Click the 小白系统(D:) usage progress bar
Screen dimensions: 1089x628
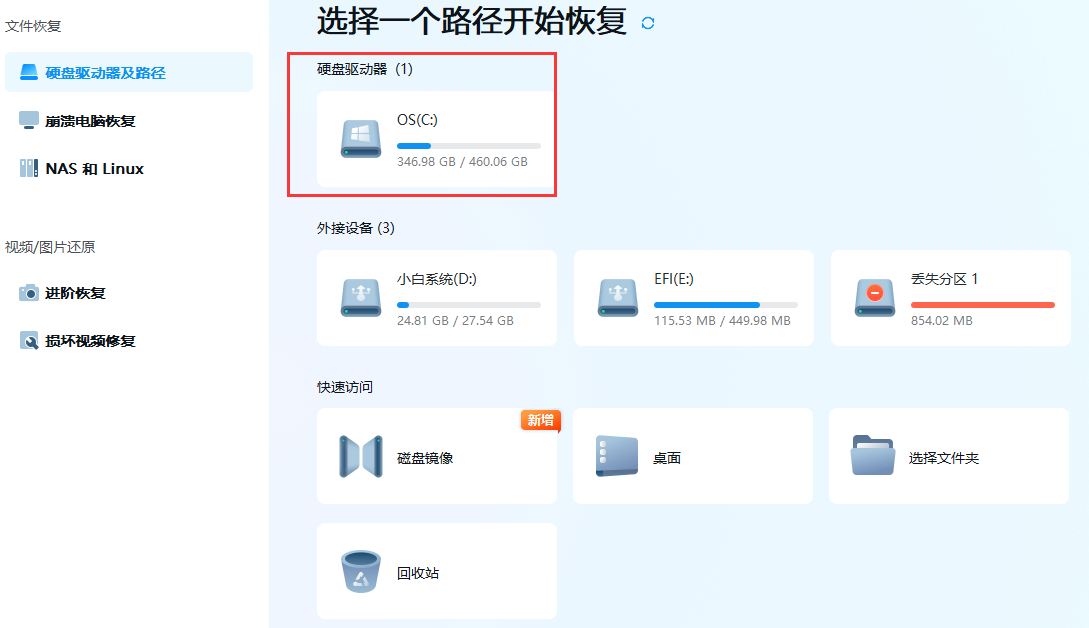click(469, 305)
